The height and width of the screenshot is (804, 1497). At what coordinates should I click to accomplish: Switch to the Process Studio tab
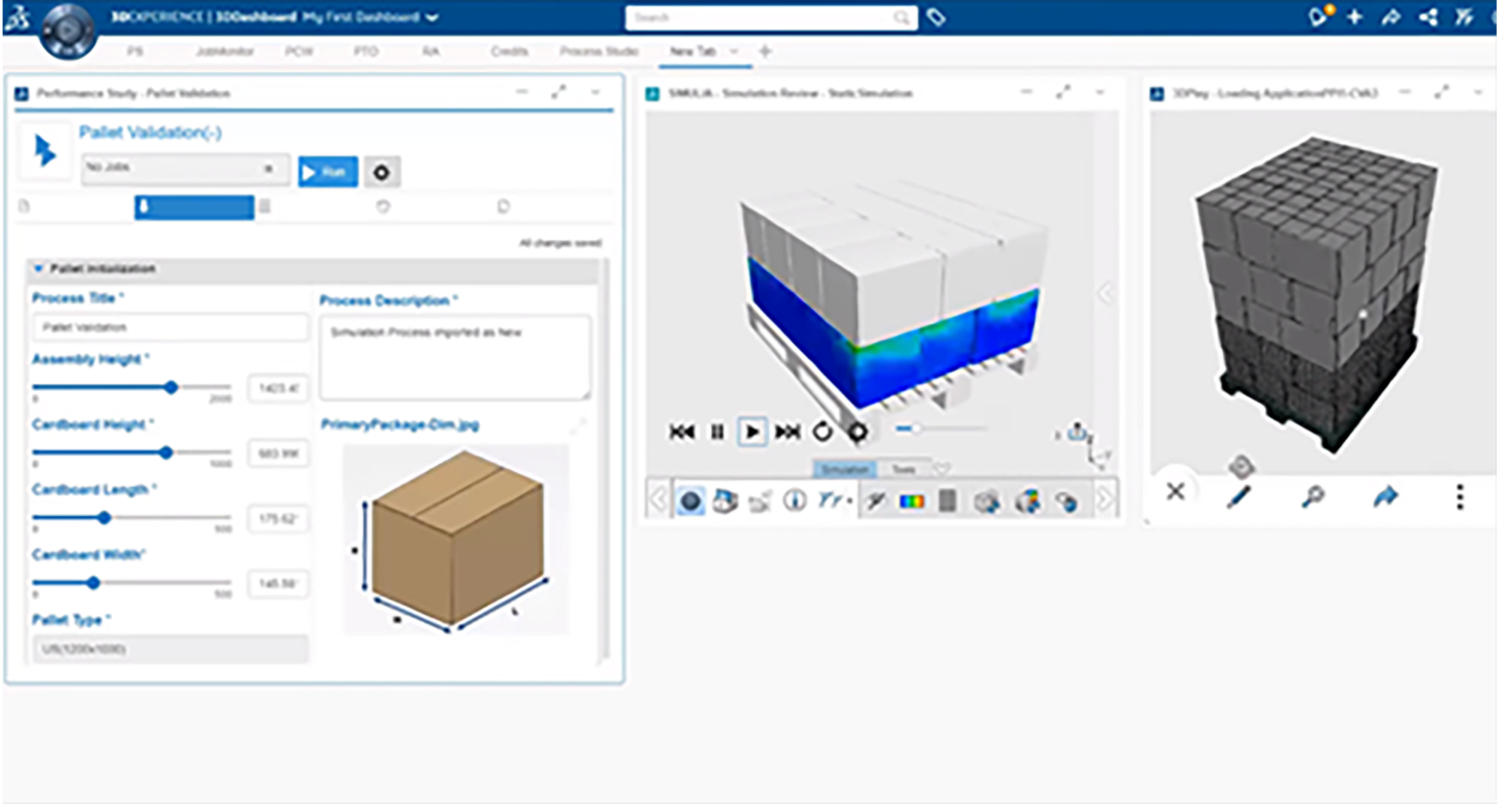[600, 51]
